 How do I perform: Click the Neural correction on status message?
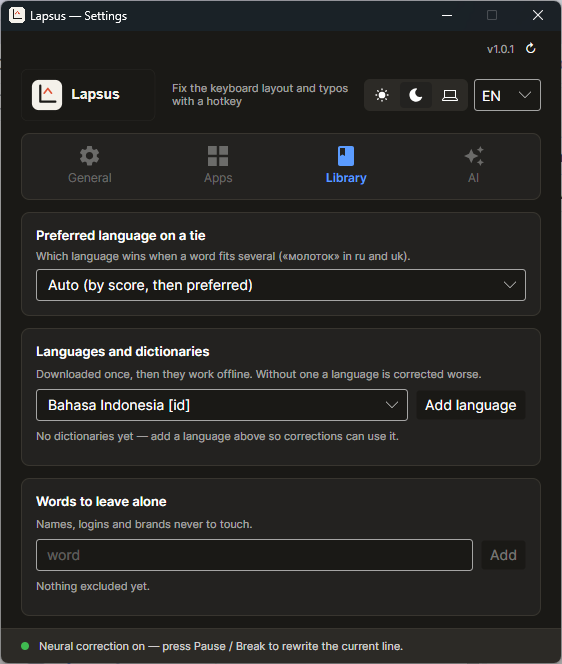tap(221, 646)
